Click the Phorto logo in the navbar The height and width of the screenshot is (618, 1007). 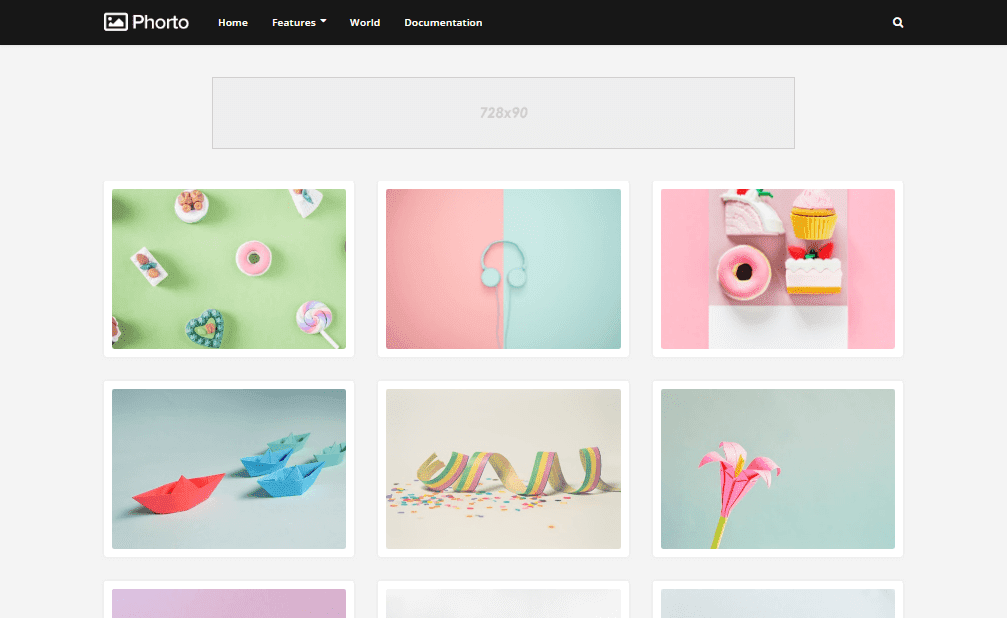tap(146, 22)
